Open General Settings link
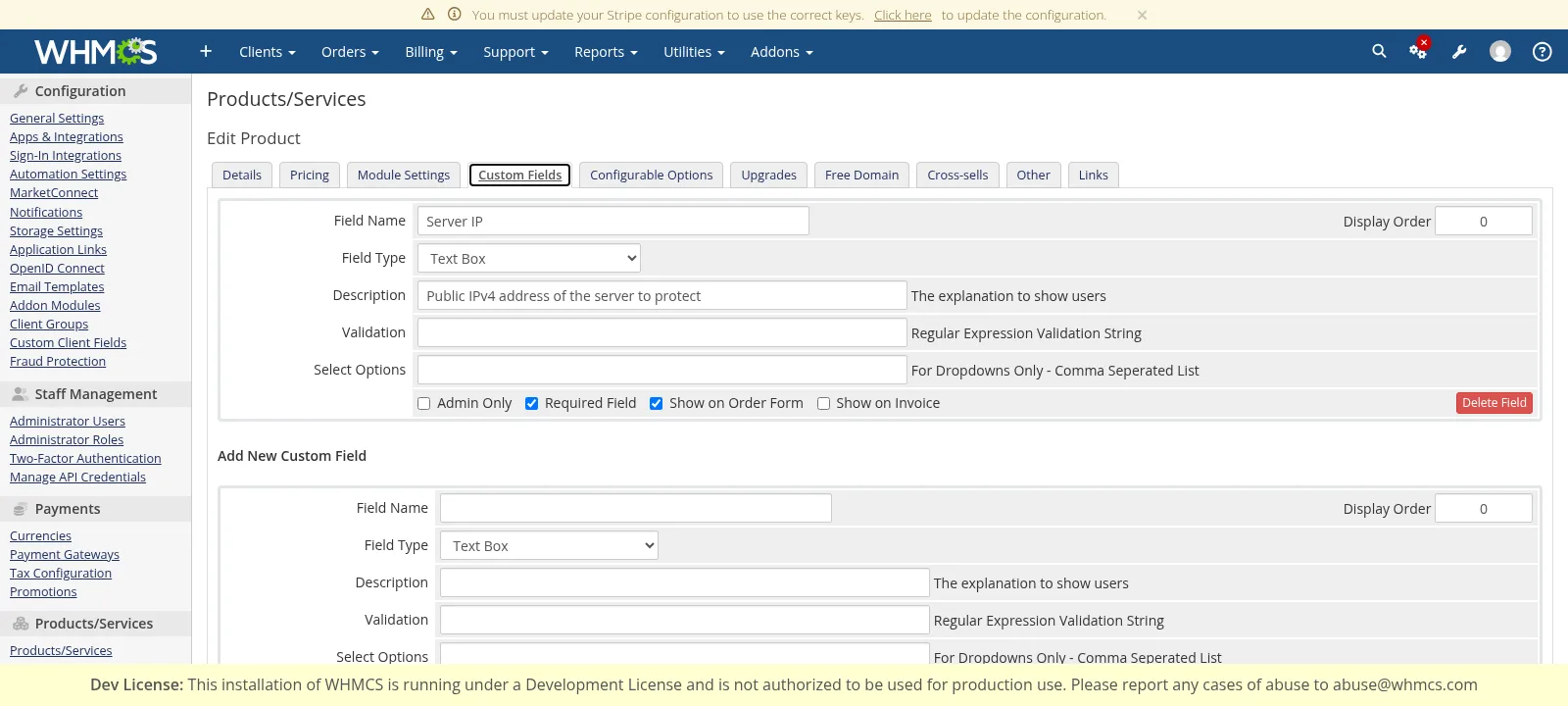This screenshot has height=706, width=1568. (x=57, y=118)
